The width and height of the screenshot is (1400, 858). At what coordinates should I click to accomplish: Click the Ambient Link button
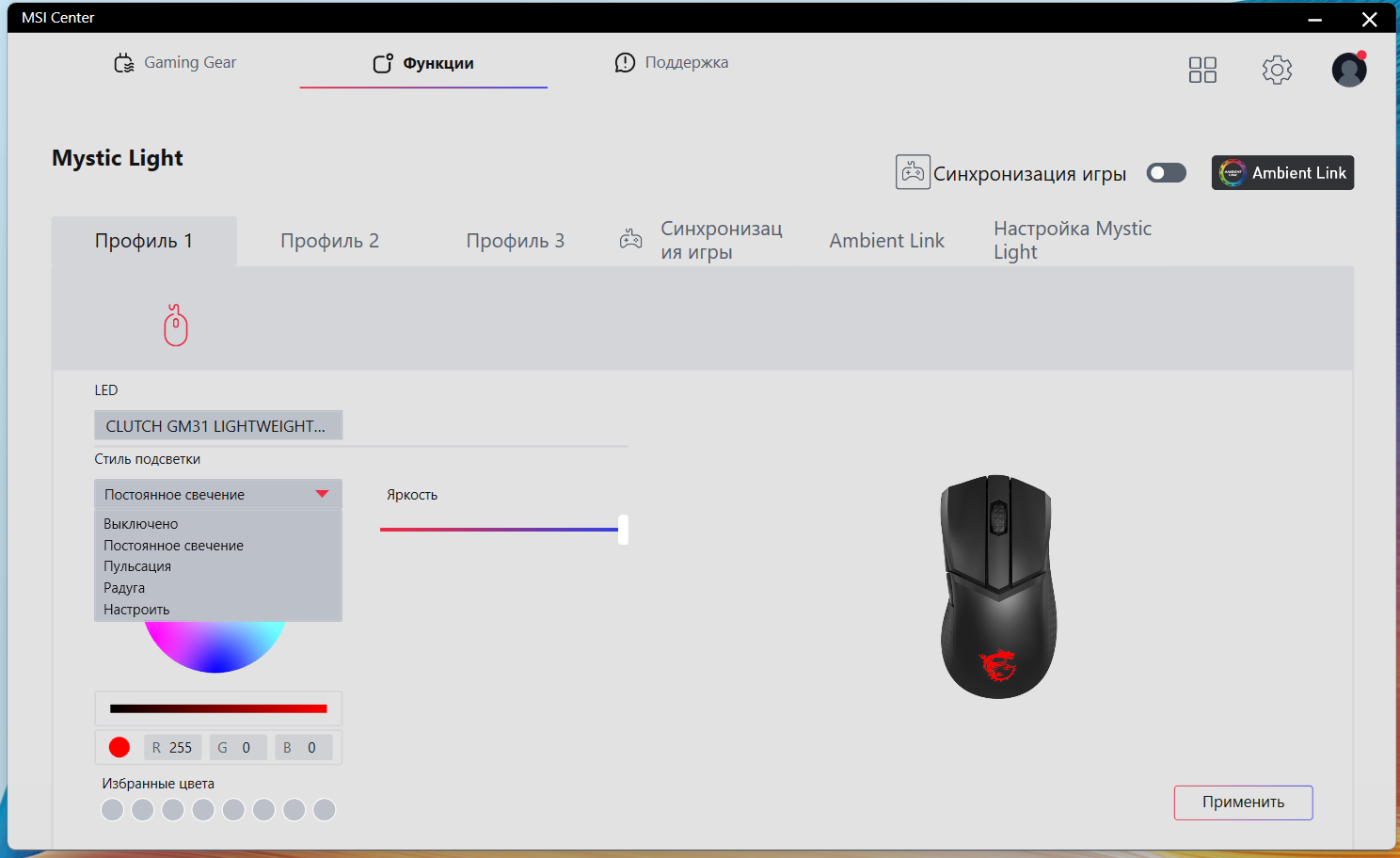pos(1282,172)
